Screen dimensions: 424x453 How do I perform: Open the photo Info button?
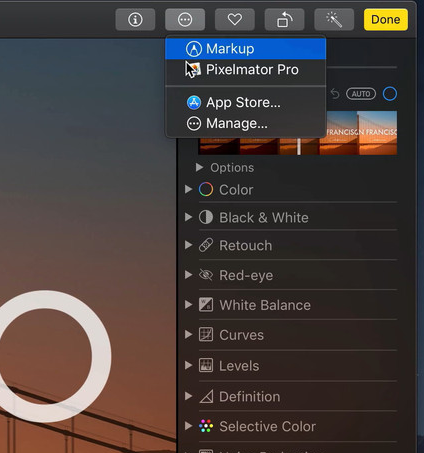(135, 20)
